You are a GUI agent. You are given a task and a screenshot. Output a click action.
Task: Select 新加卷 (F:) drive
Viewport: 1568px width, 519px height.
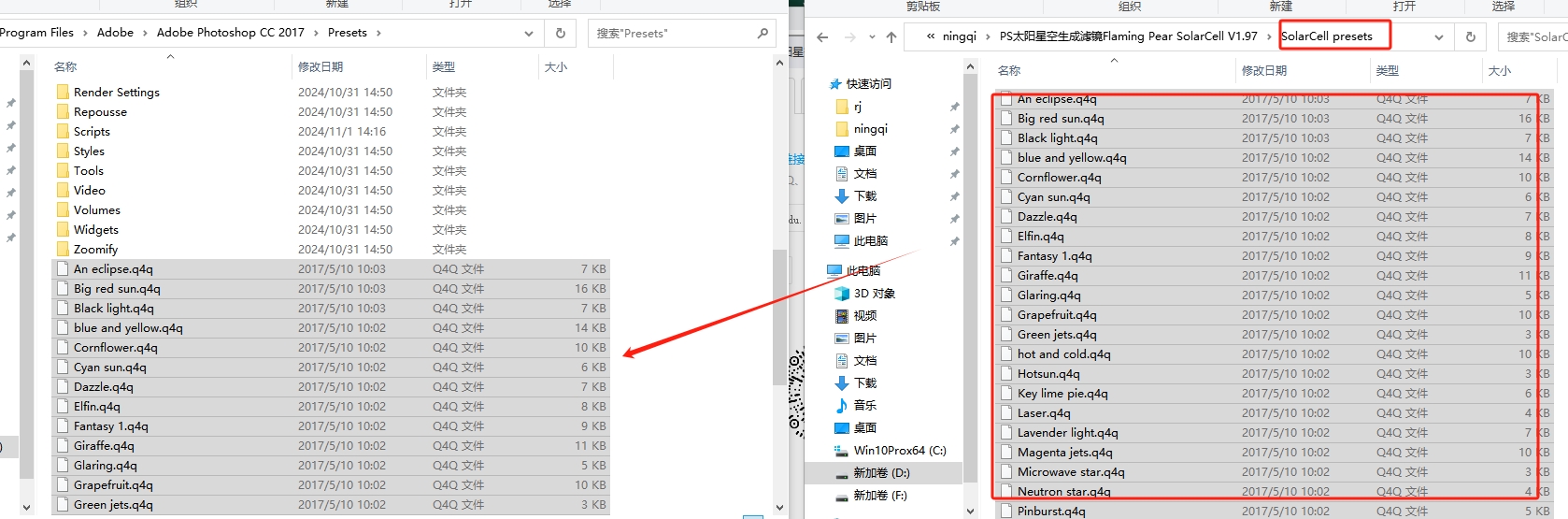coord(880,495)
